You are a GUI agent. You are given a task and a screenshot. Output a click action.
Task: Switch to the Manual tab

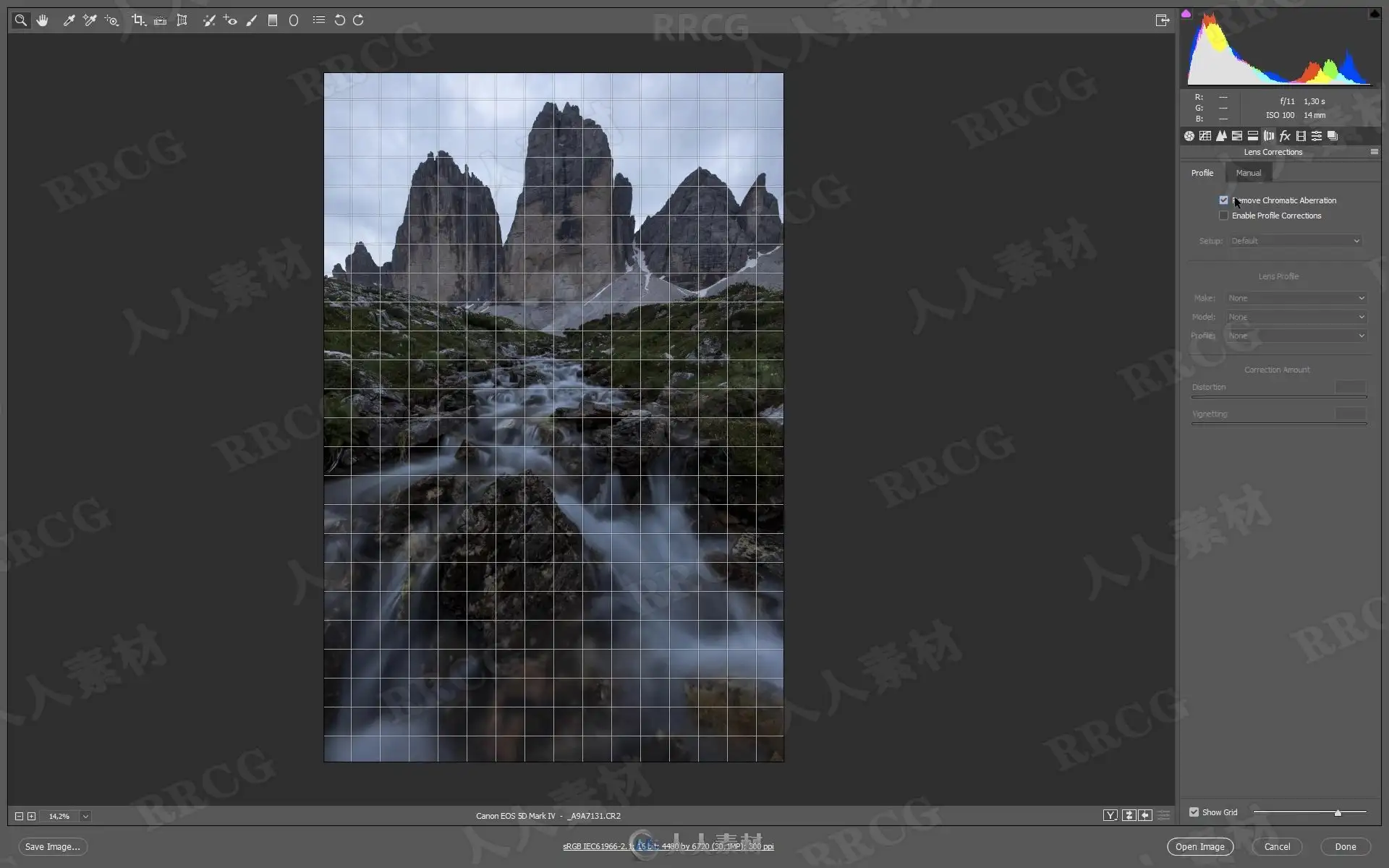pos(1248,173)
